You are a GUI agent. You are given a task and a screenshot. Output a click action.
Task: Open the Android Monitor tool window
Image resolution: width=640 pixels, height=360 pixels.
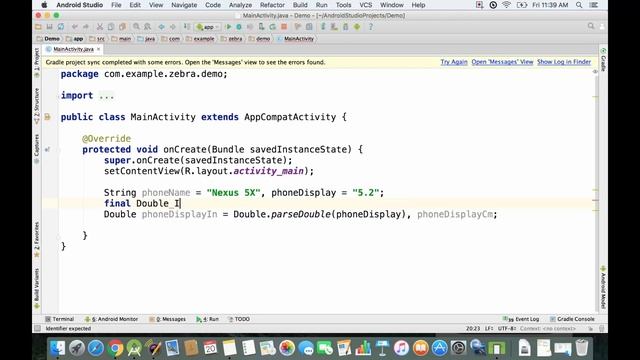[111, 319]
